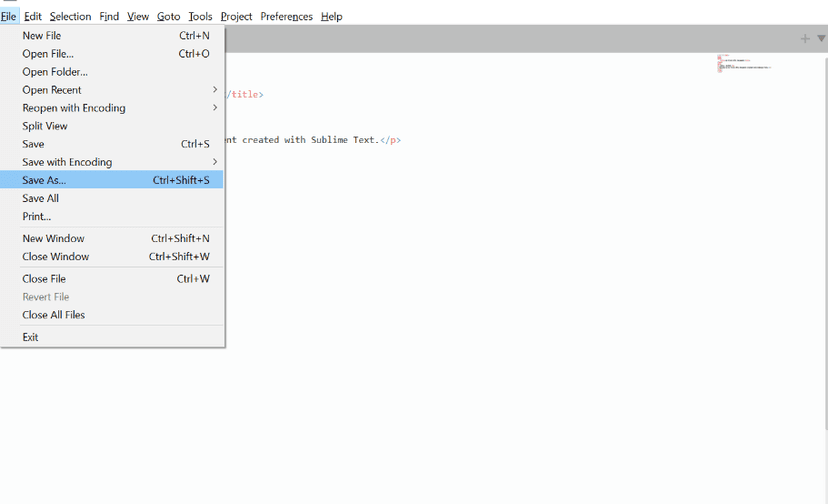Expand the Save with Encoding submenu
This screenshot has width=828, height=504.
click(112, 162)
